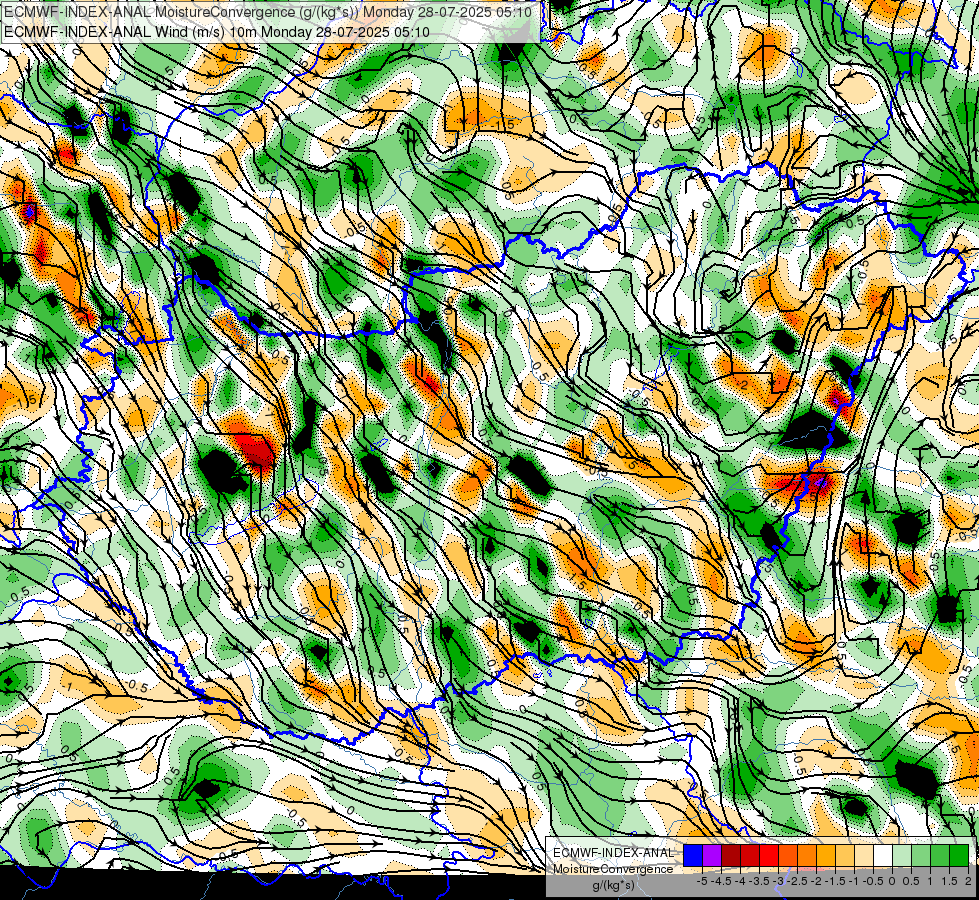Click the -3.5 tick label in legend
This screenshot has height=900, width=979.
tap(759, 881)
